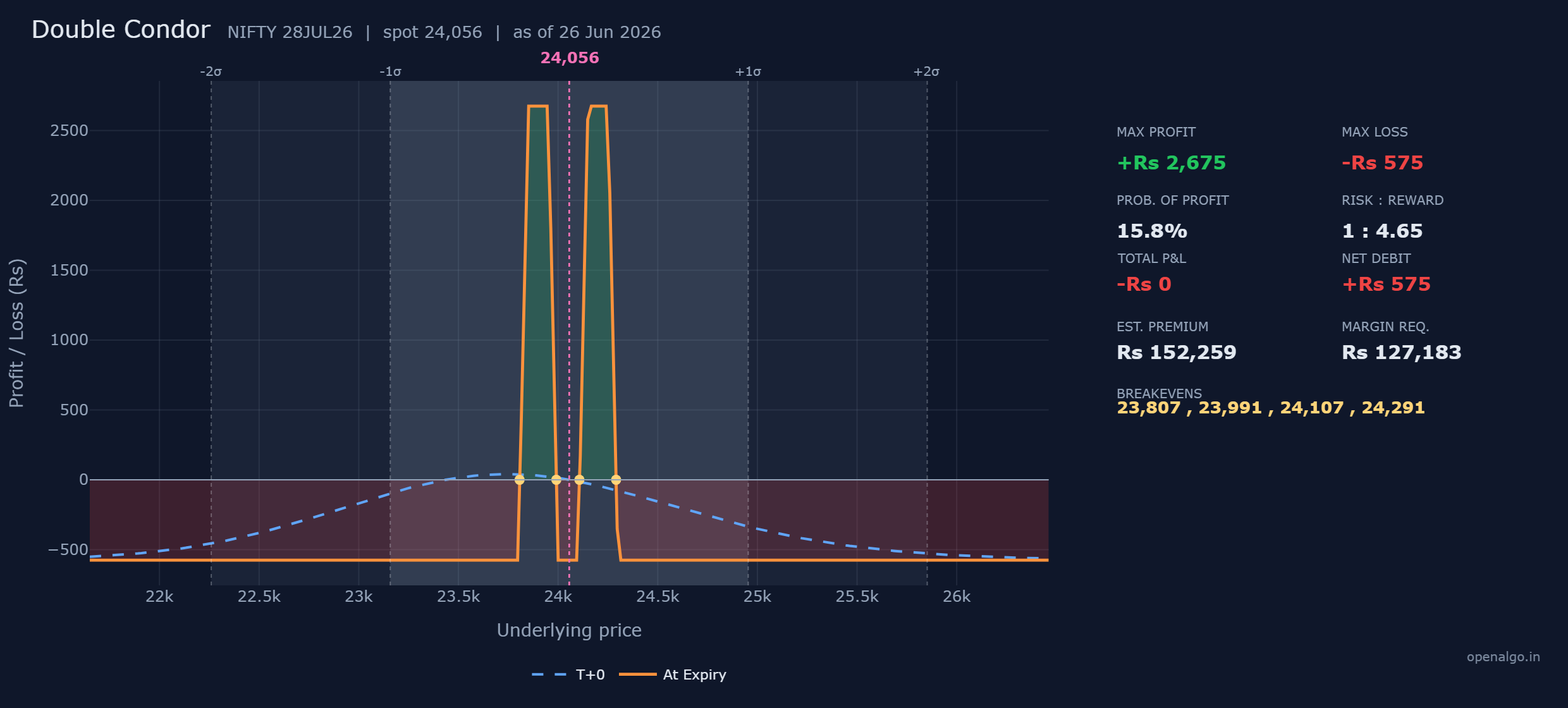Click the Max Profit value +Rs 2,675

point(1172,162)
